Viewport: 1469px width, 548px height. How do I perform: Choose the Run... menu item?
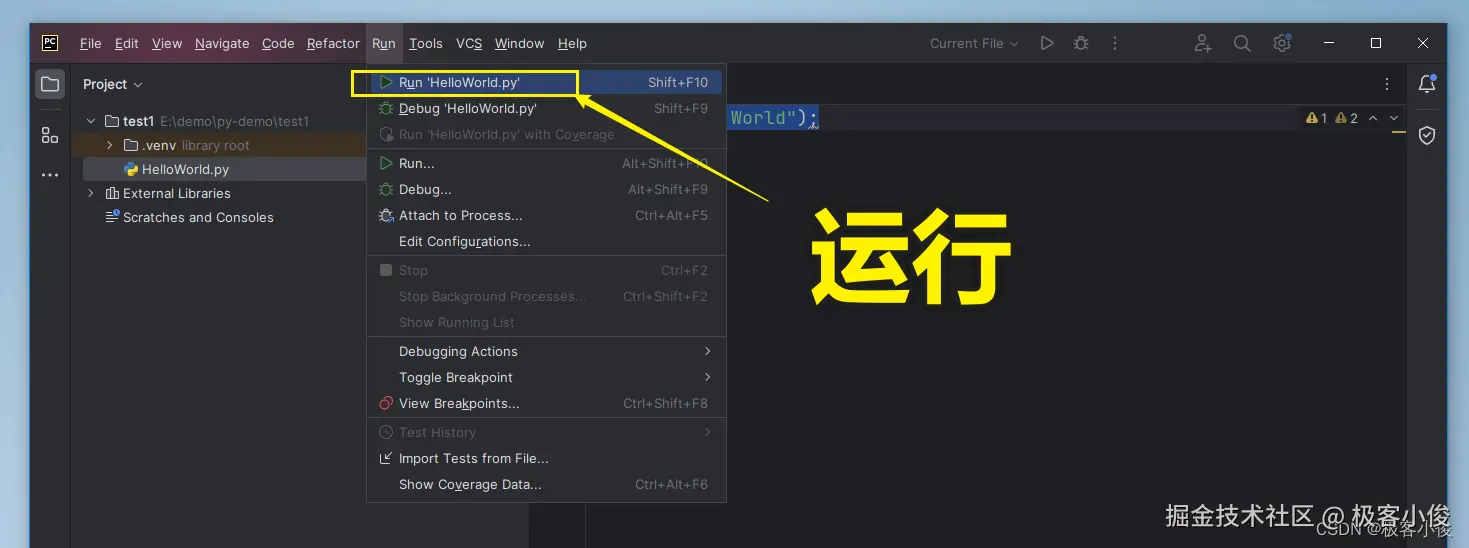545,163
